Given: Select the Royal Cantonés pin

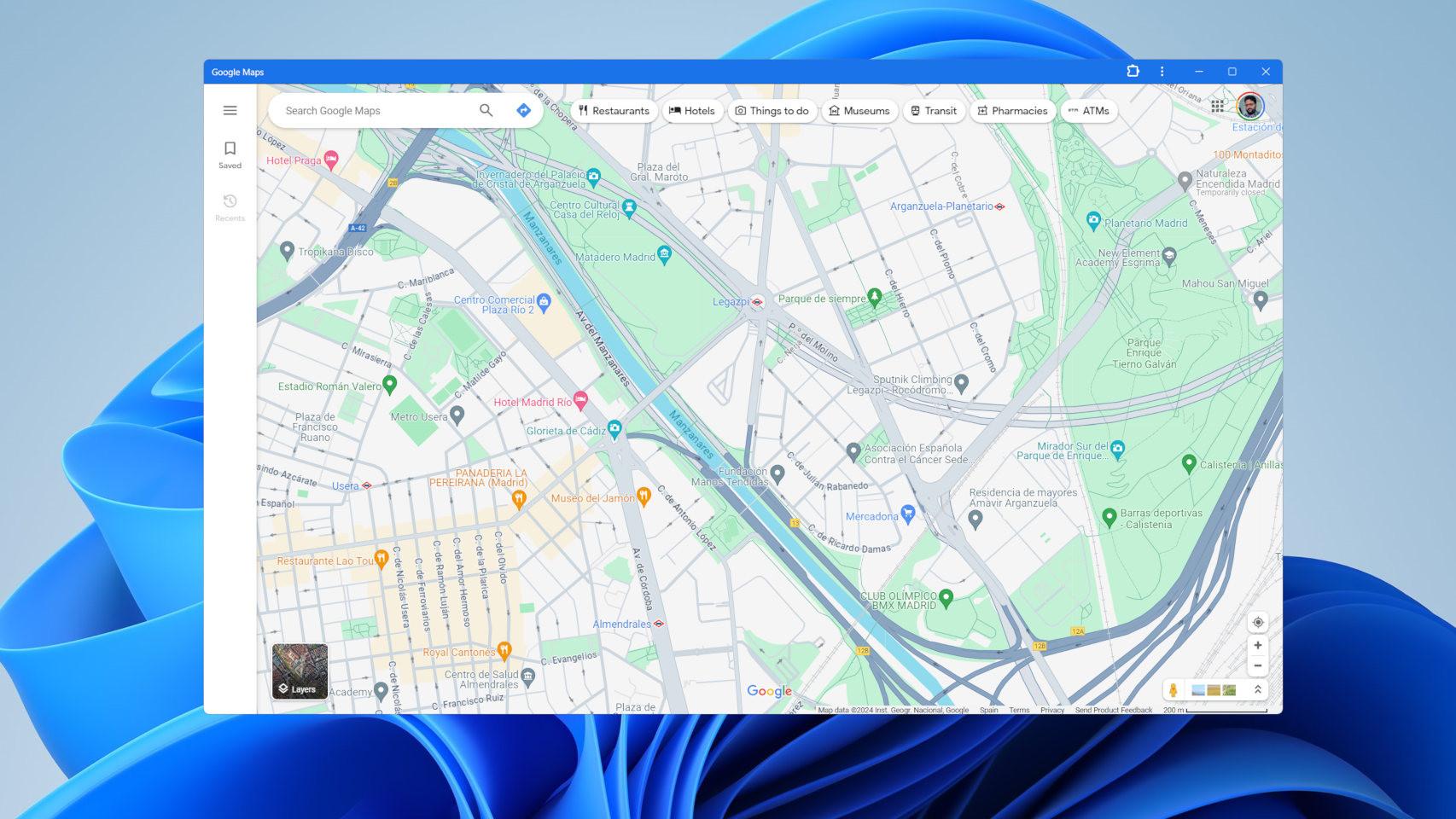Looking at the screenshot, I should coord(504,651).
